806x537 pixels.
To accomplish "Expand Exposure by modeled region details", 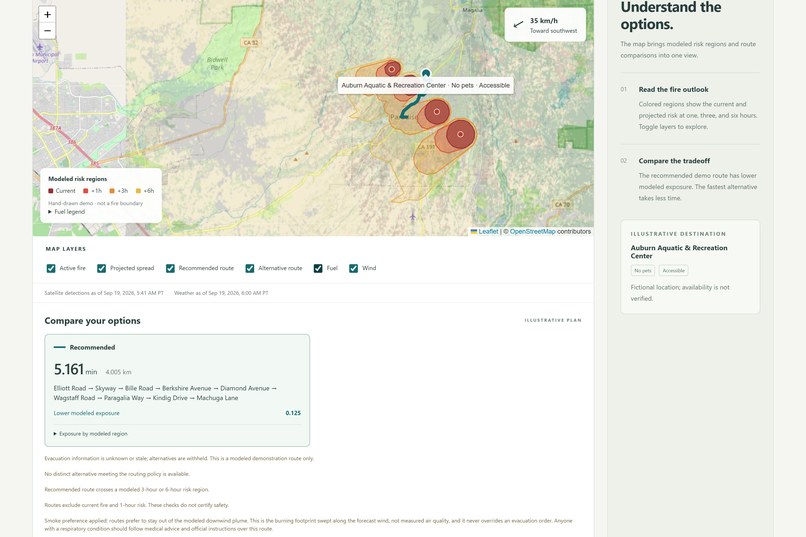I will [90, 434].
